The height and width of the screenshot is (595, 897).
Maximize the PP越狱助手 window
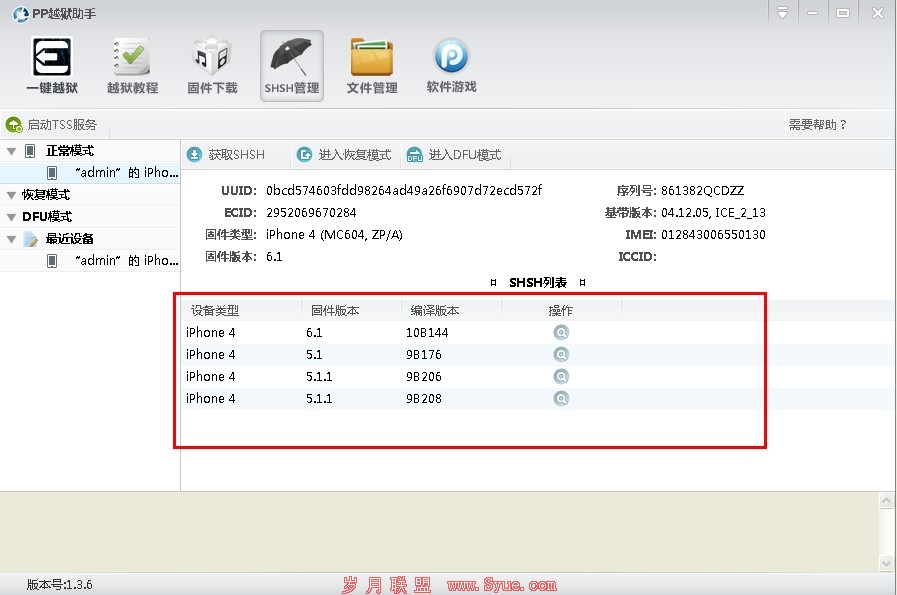(843, 13)
